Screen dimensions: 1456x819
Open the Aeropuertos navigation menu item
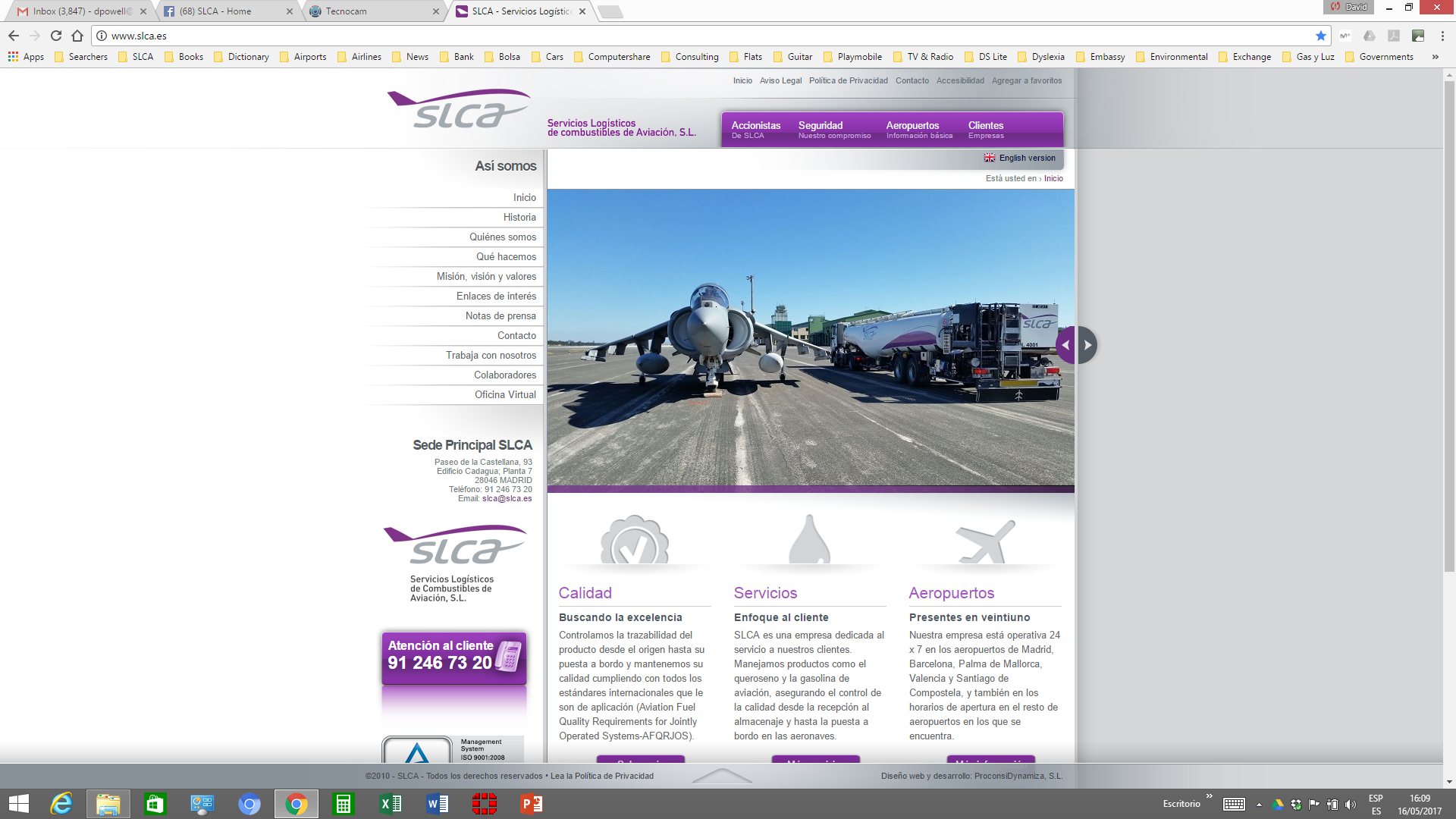coord(919,130)
